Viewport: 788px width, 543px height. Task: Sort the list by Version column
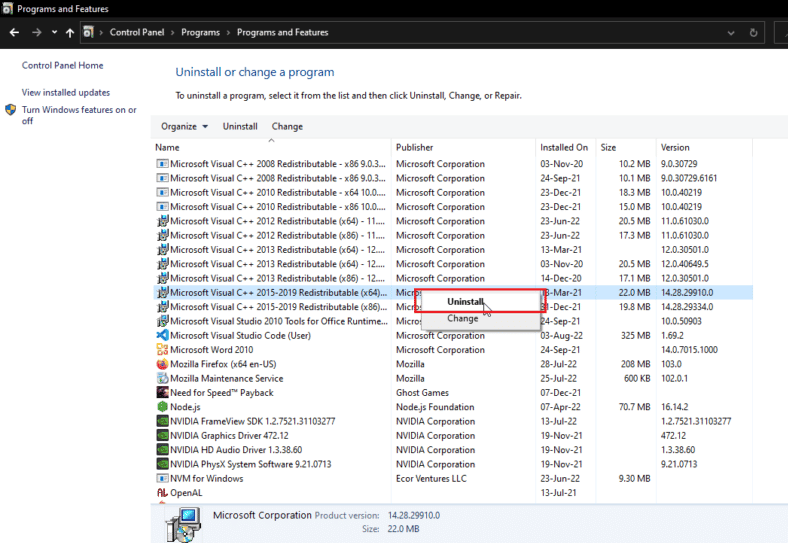coord(675,147)
